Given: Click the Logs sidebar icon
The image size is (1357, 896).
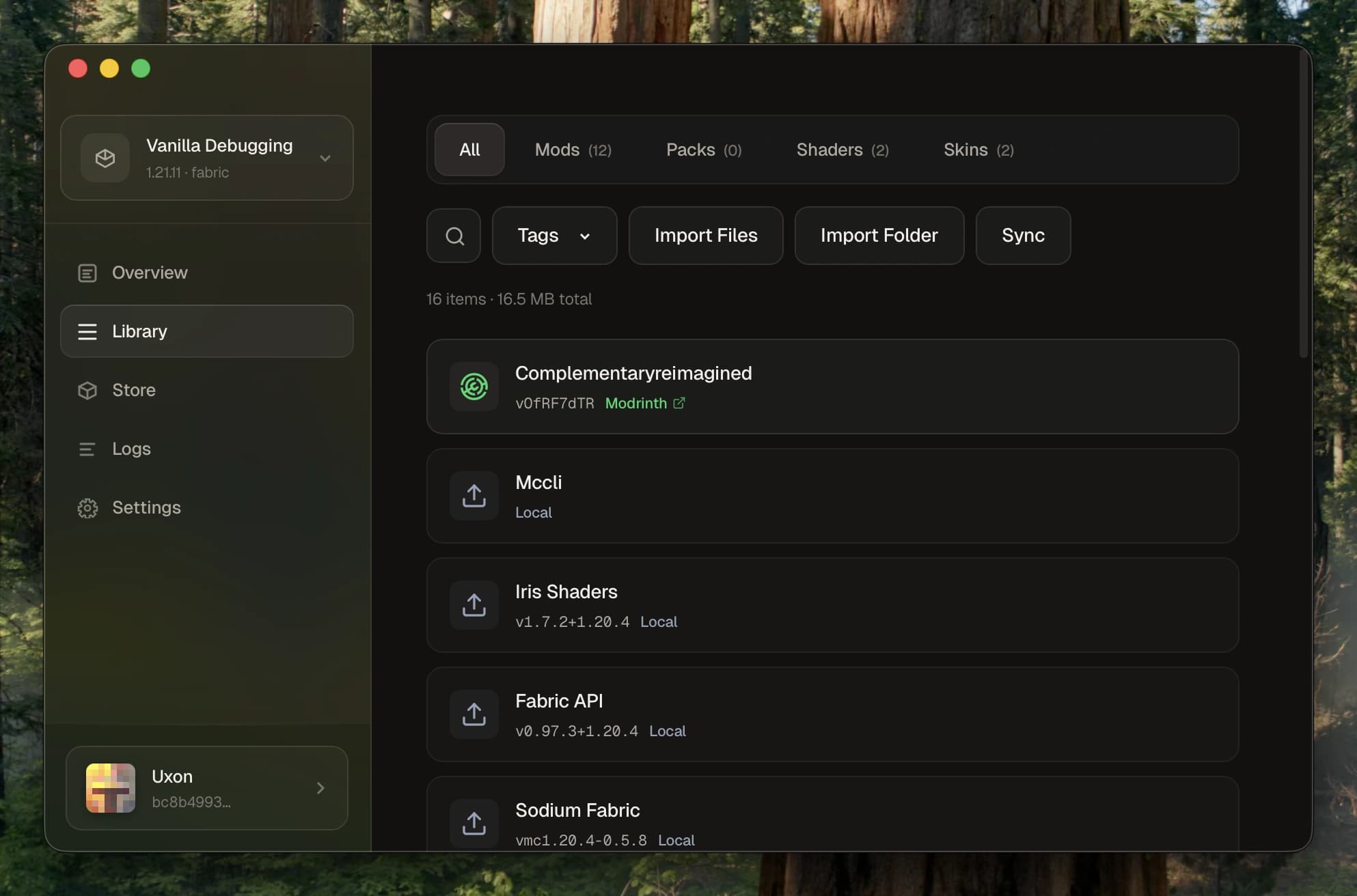Looking at the screenshot, I should pyautogui.click(x=87, y=449).
